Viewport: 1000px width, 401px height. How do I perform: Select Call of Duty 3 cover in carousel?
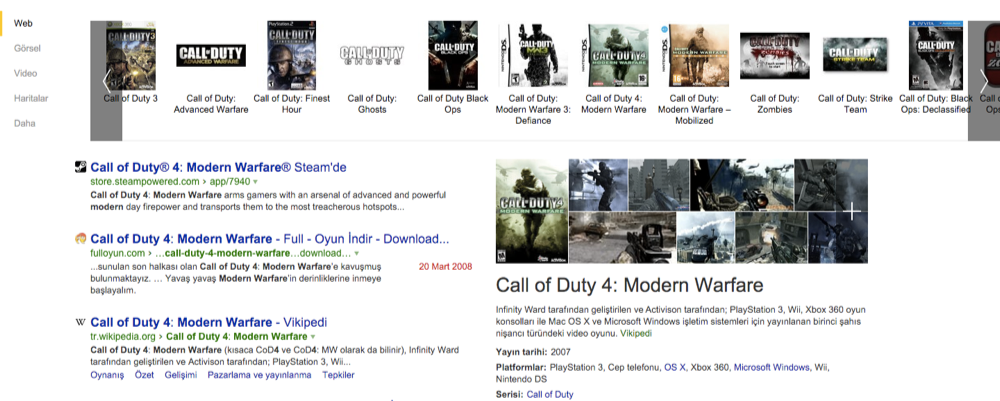(x=131, y=55)
